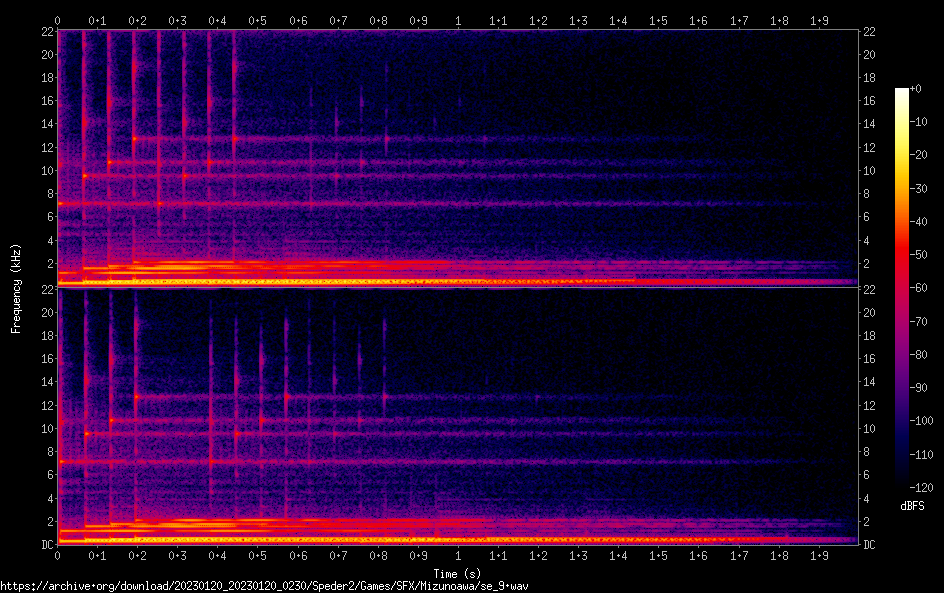Screen dimensions: 944x593
Task: Select the +0 mark on the dBFS scale
Action: pos(917,89)
